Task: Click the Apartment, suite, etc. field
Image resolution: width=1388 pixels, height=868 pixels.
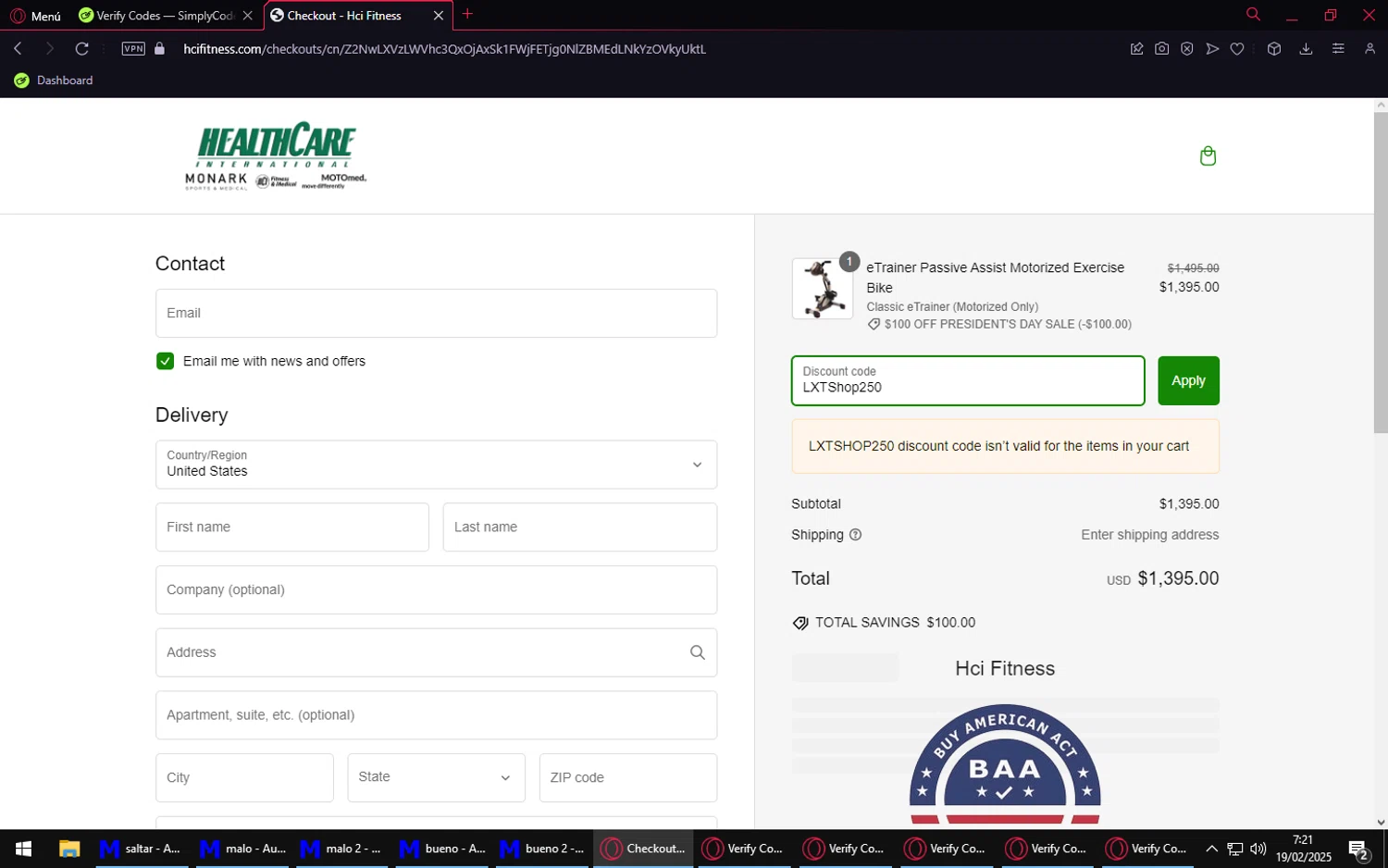Action: click(x=436, y=715)
